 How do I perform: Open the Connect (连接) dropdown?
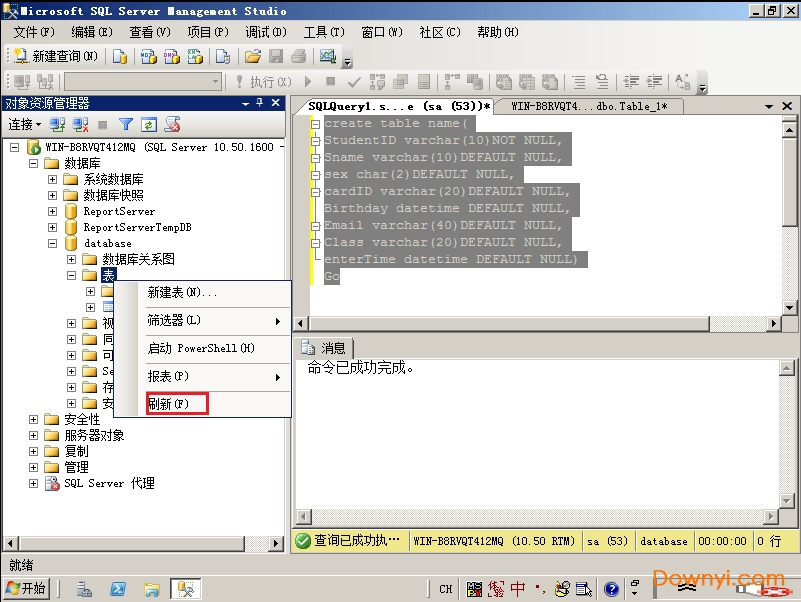(x=25, y=125)
